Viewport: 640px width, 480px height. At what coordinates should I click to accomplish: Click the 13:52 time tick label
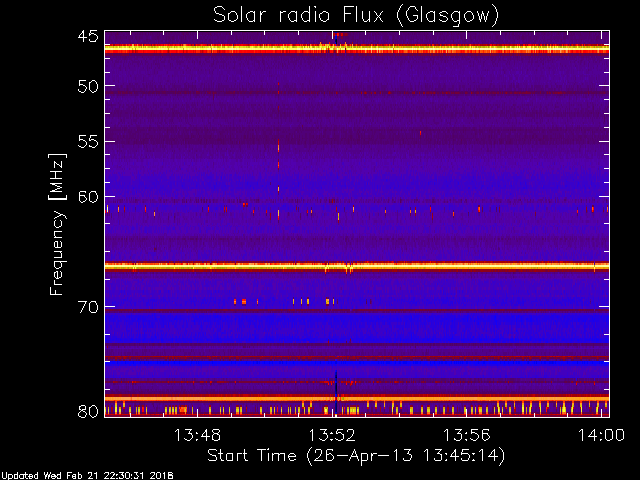point(332,435)
